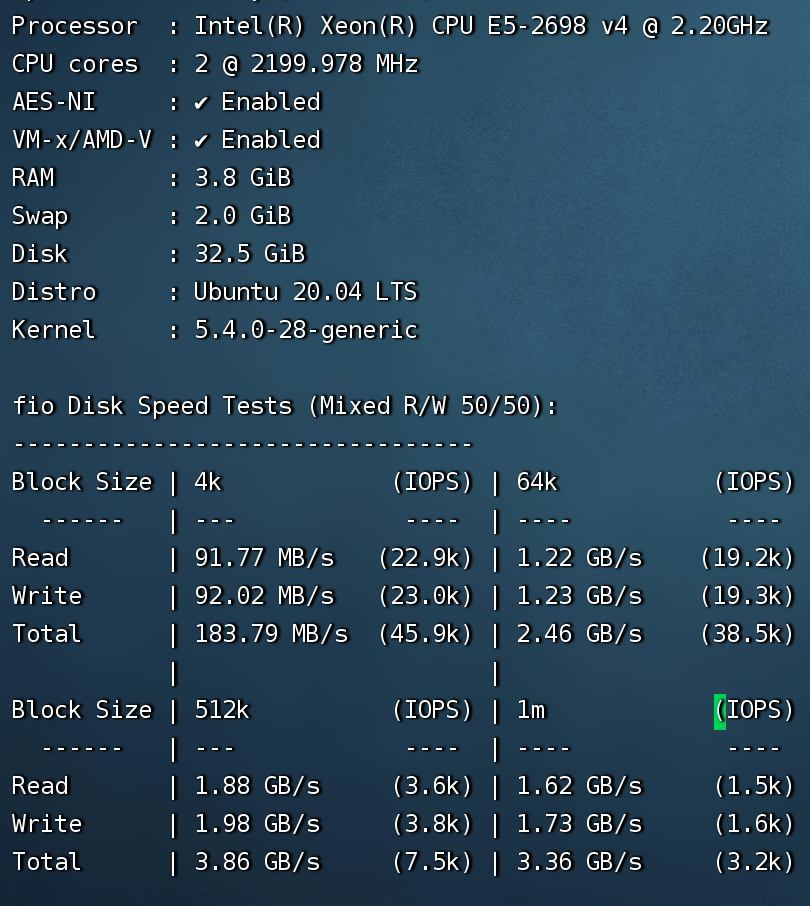The height and width of the screenshot is (906, 810).
Task: Click the 64k block size column header
Action: tap(537, 482)
